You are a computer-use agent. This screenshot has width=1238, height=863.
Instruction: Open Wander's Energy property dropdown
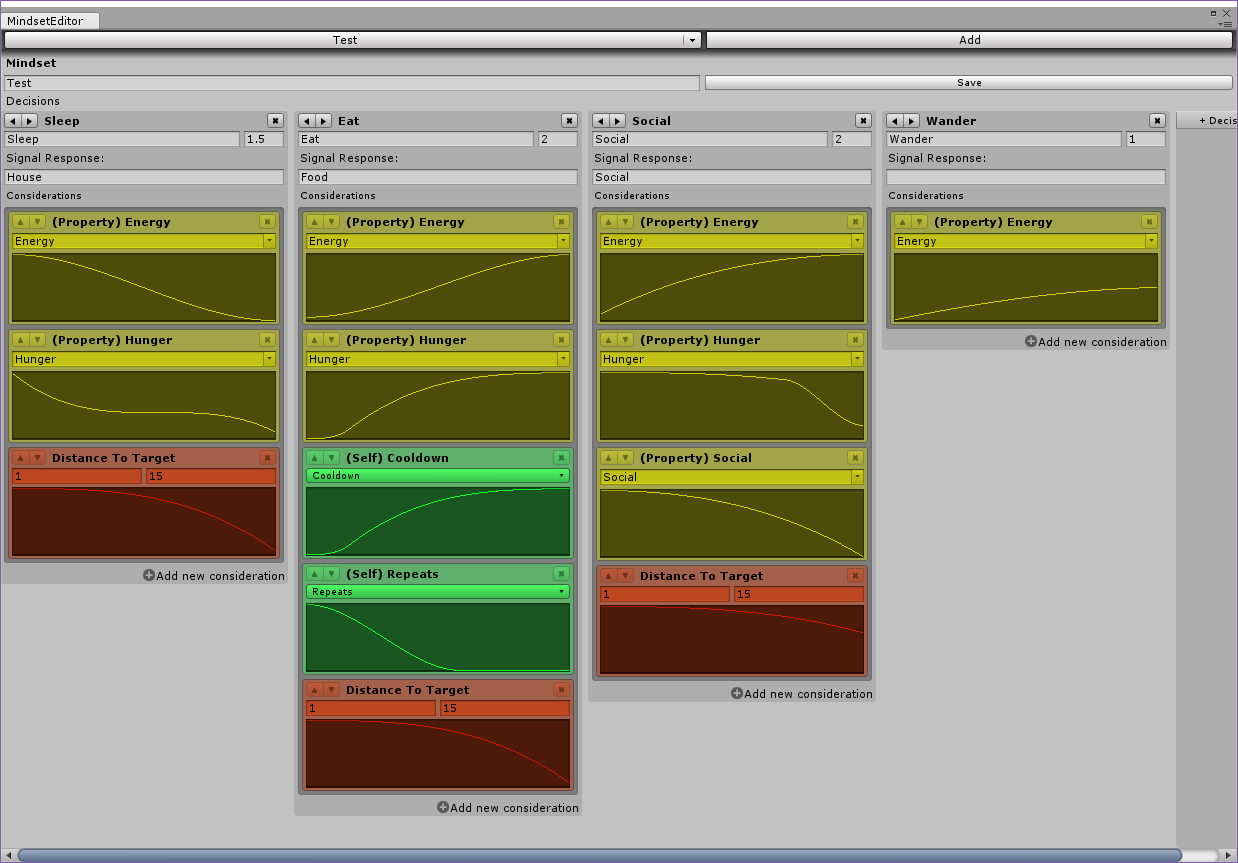pos(1026,241)
